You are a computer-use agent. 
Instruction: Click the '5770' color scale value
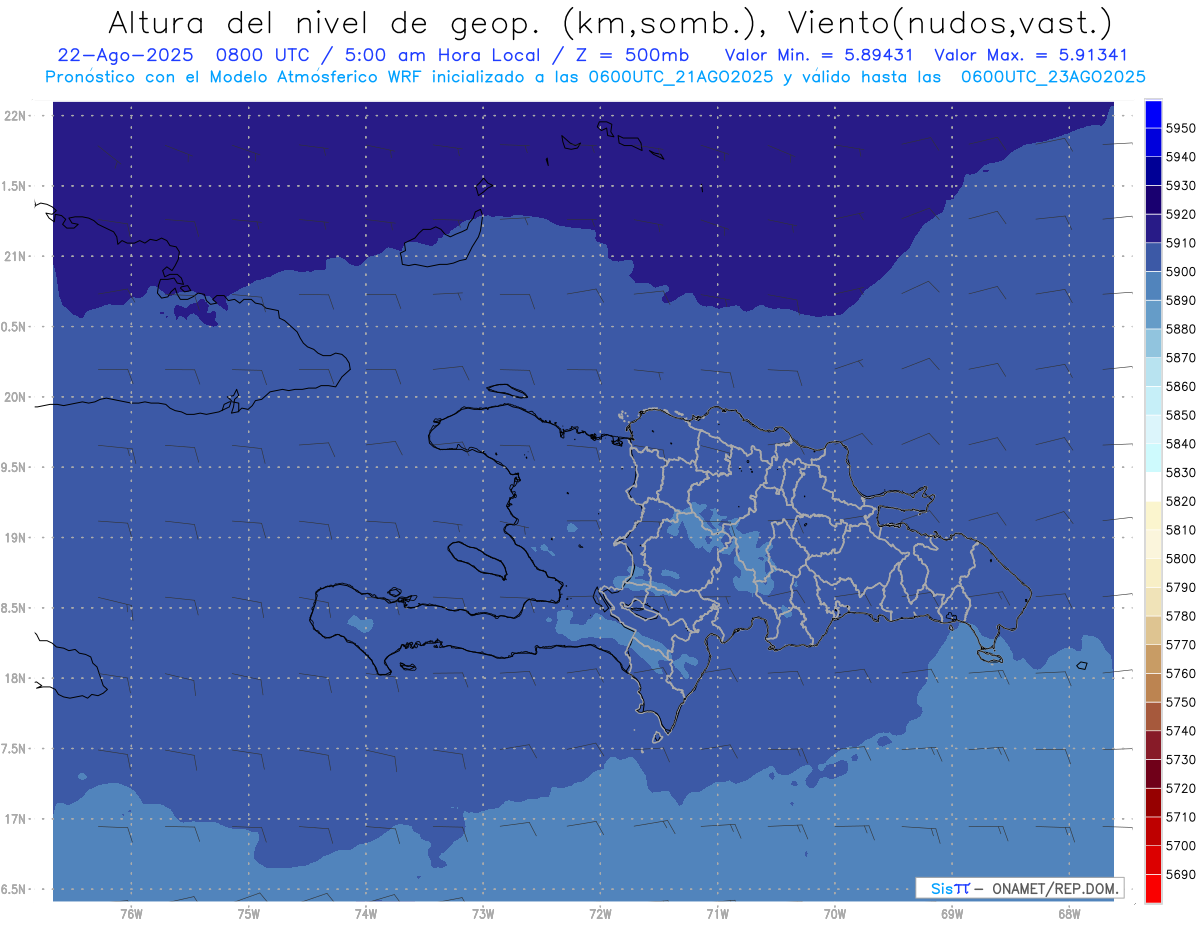point(1181,645)
